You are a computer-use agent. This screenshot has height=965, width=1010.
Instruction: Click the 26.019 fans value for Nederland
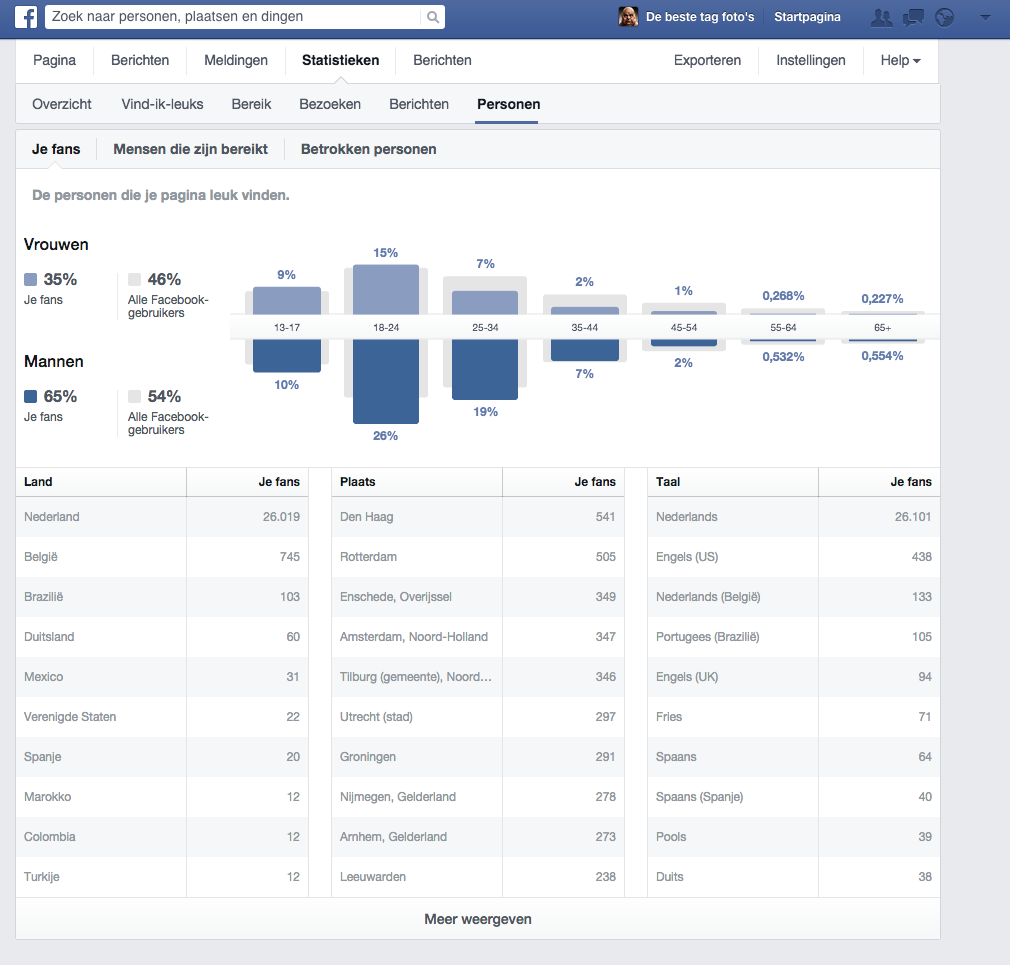tap(281, 517)
